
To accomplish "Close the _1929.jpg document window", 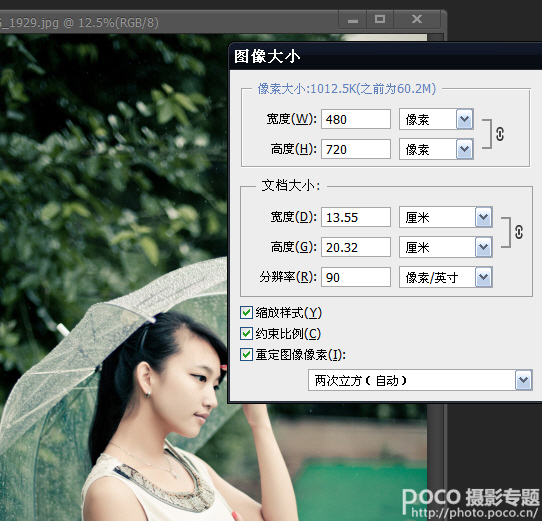I will [x=417, y=20].
